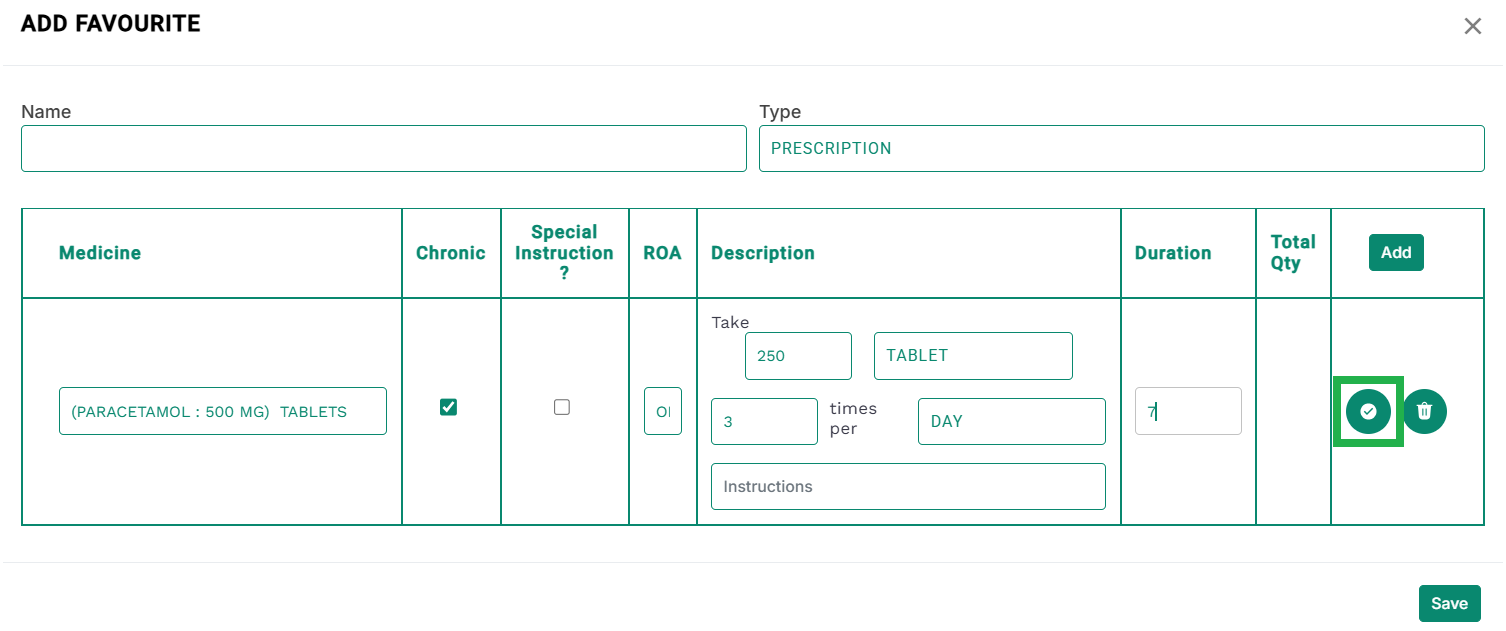
Task: Uncheck the Chronic checkbox
Action: click(449, 407)
